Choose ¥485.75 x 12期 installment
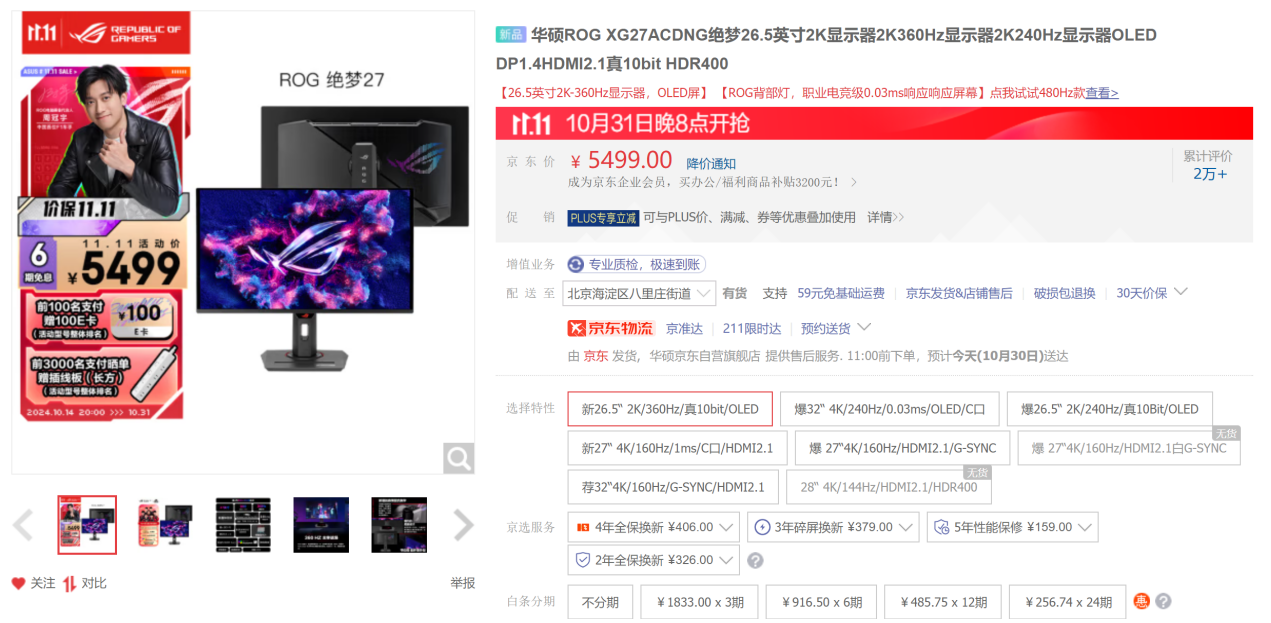1271x623 pixels. tap(943, 602)
